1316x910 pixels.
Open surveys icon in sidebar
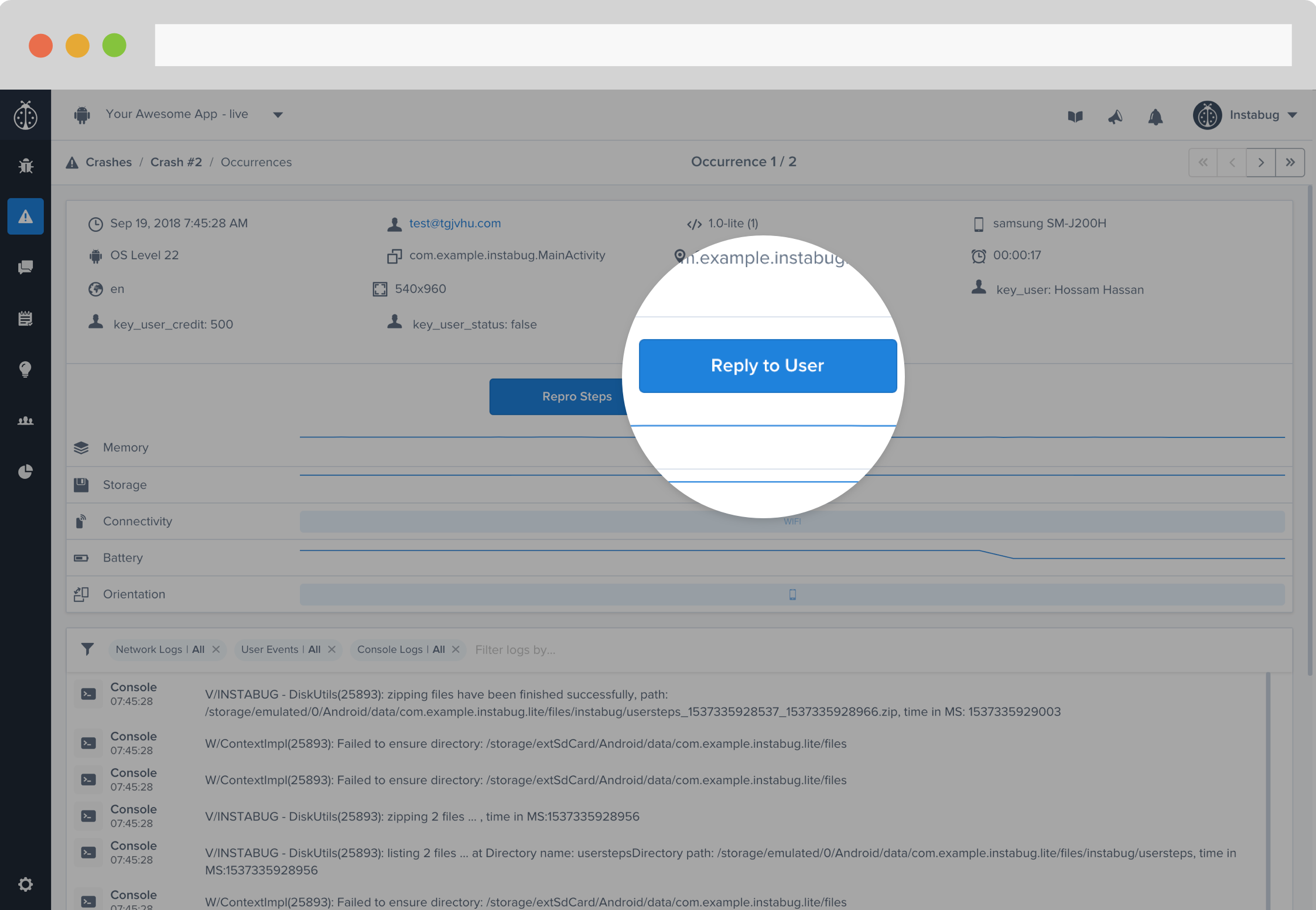tap(25, 319)
